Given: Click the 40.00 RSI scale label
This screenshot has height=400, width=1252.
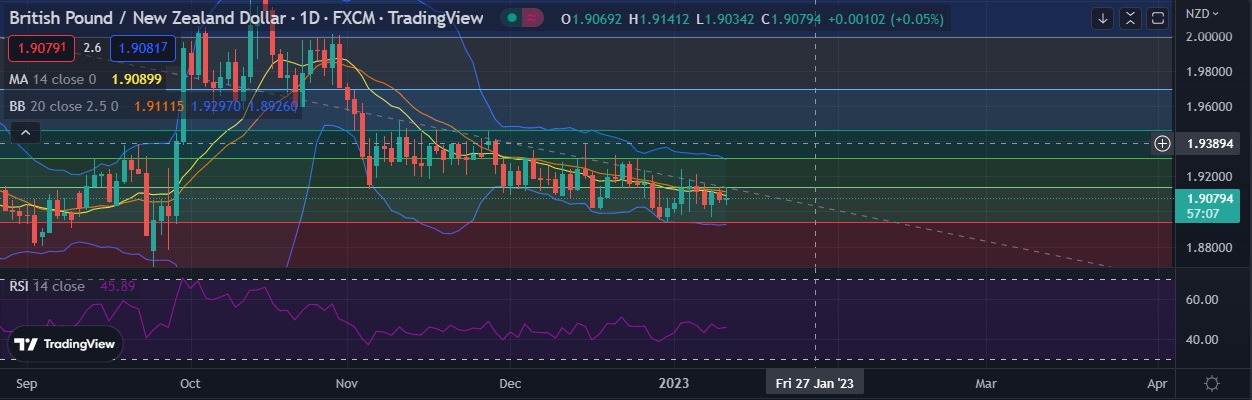Looking at the screenshot, I should point(1201,340).
